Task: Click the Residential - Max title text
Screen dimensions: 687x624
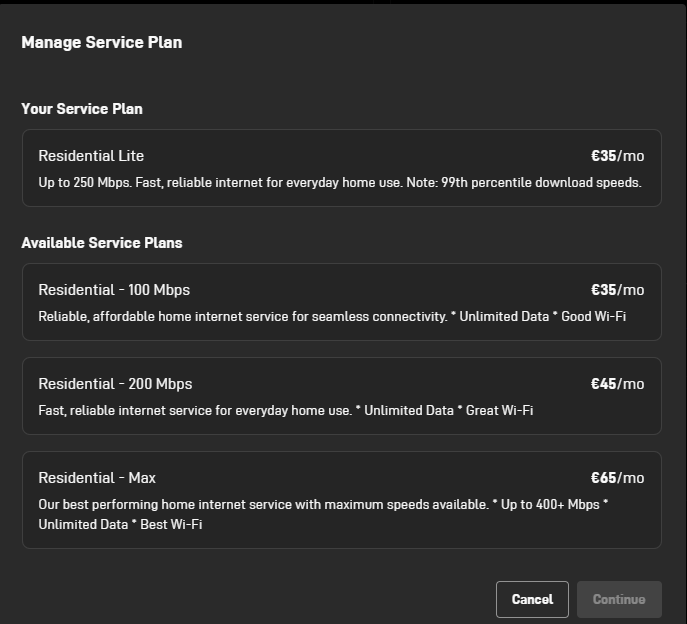Action: (x=97, y=478)
